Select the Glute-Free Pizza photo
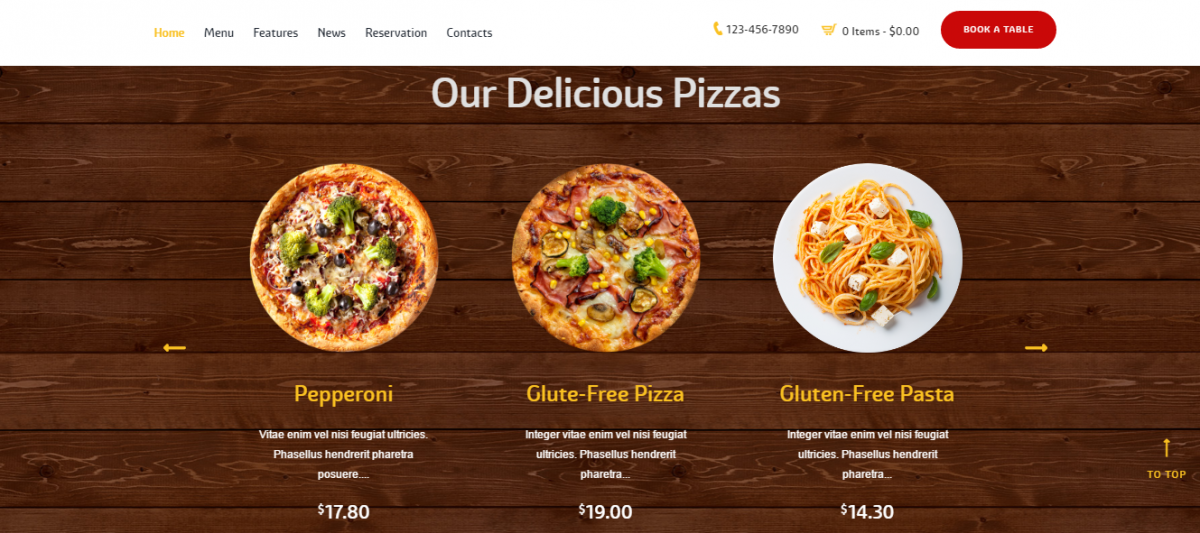 606,258
